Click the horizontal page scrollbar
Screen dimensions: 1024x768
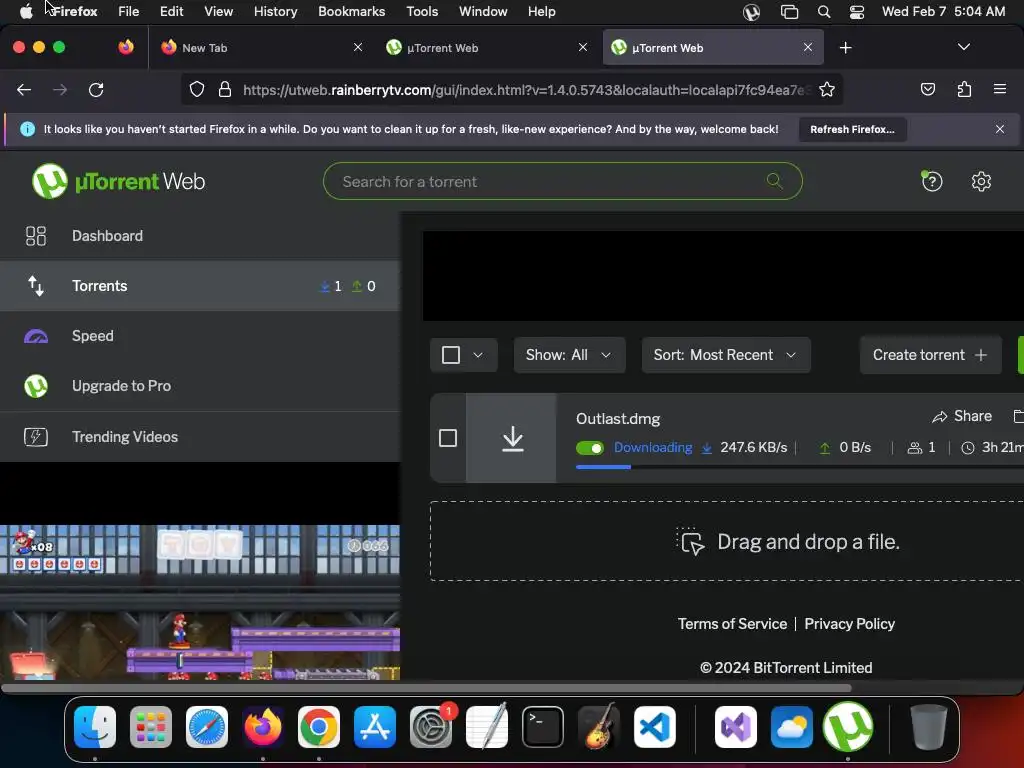click(426, 688)
